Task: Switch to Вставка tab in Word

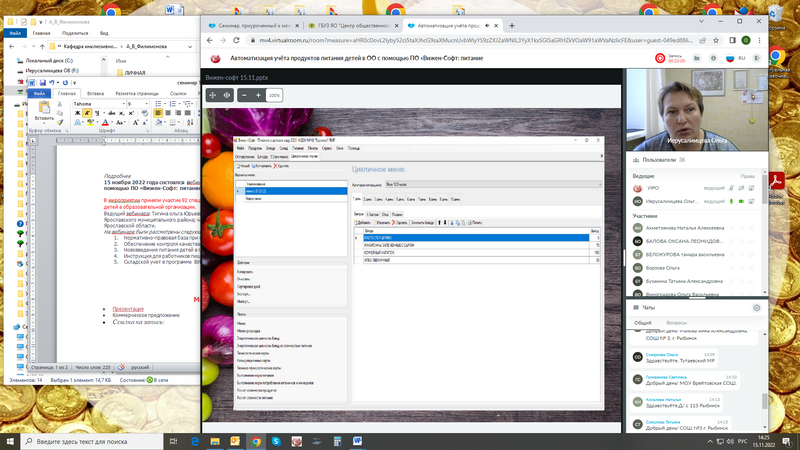Action: click(95, 94)
